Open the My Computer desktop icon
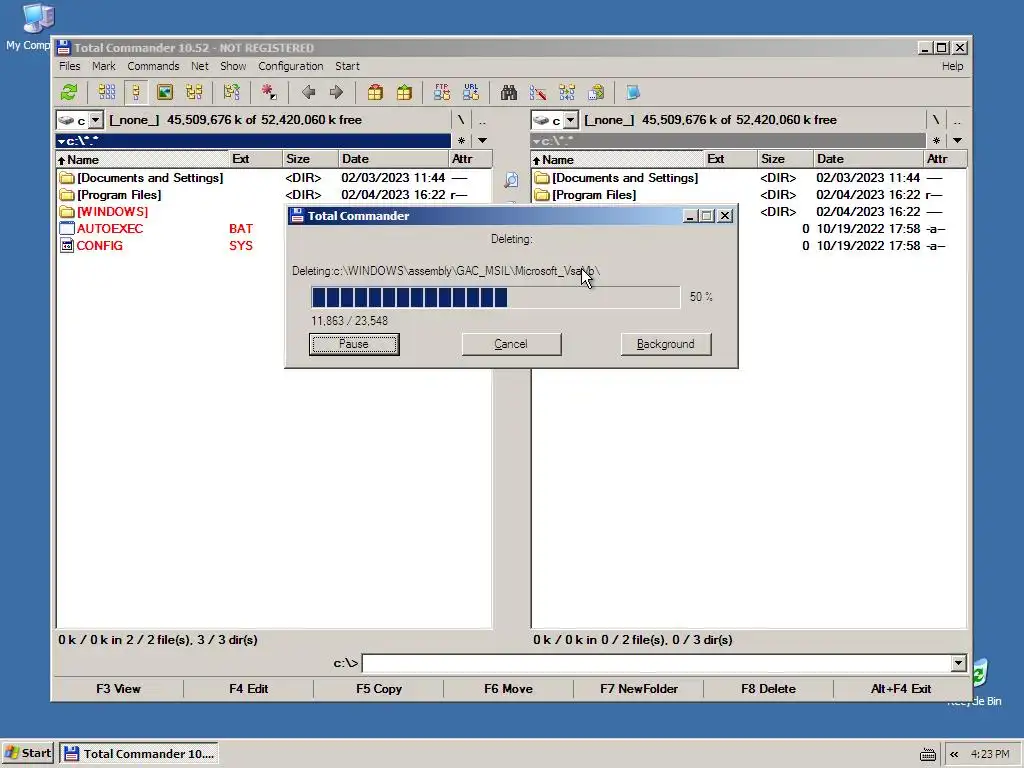1024x768 pixels. [x=37, y=18]
